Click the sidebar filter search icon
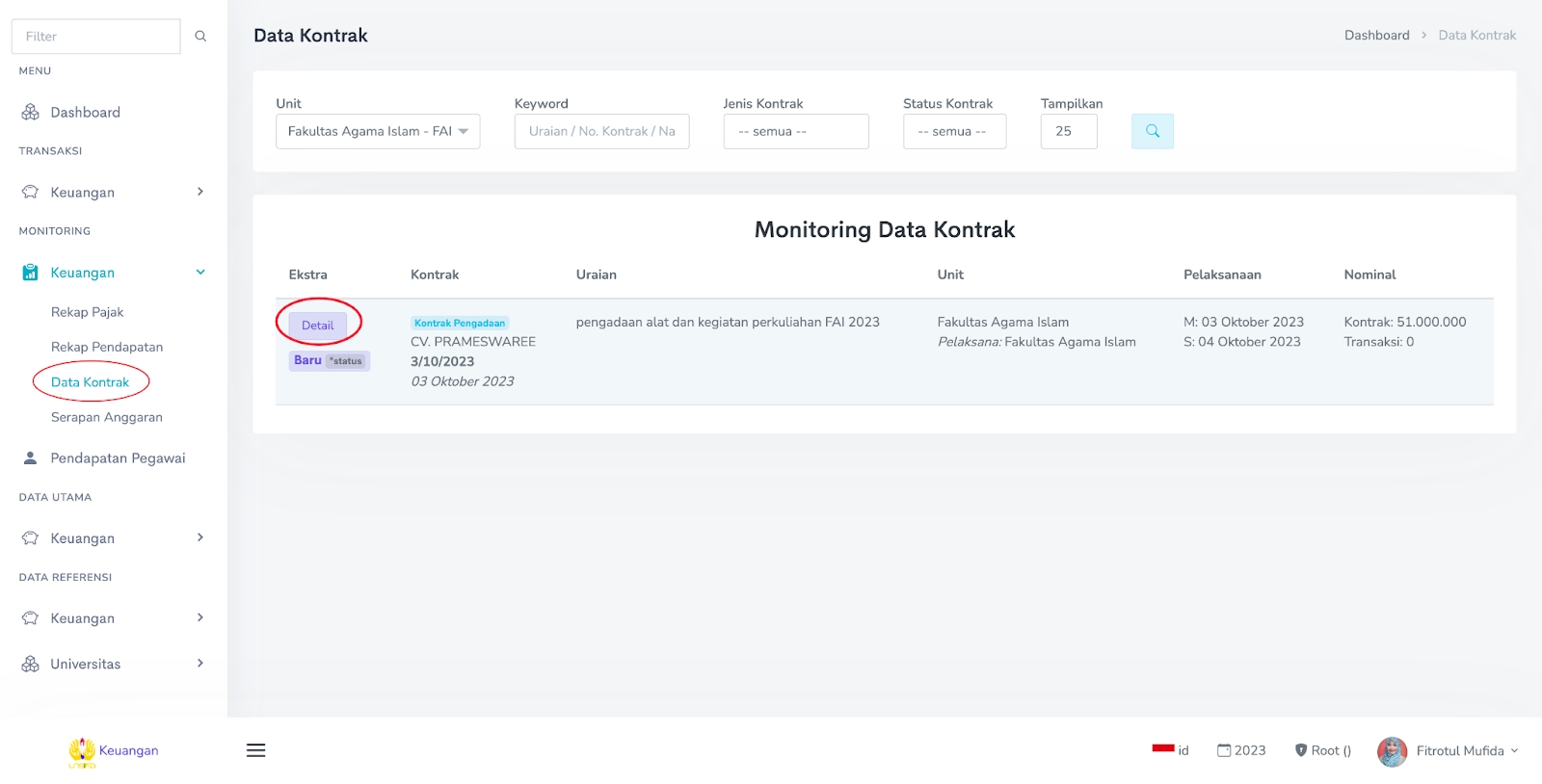The width and height of the screenshot is (1542, 784). tap(200, 37)
